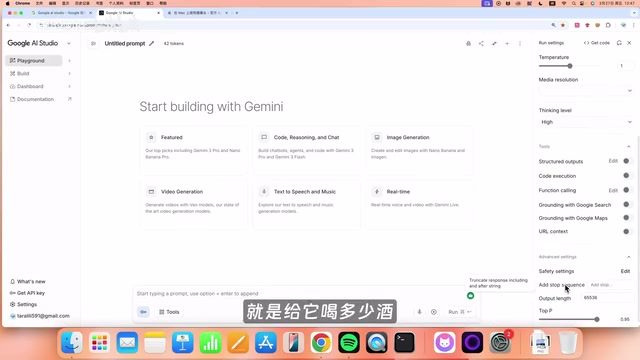The width and height of the screenshot is (640, 360).
Task: Click the Code, Reasoning, and Chat icon
Action: pos(264,137)
